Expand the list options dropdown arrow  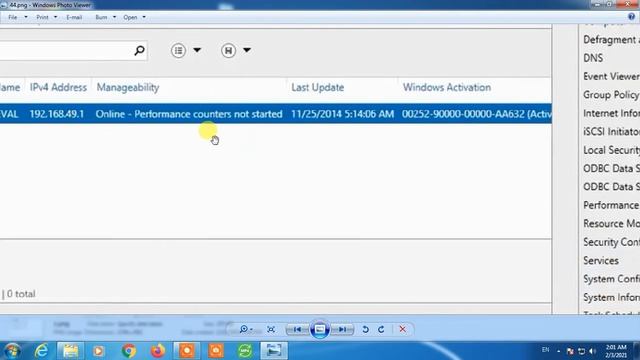coord(197,50)
